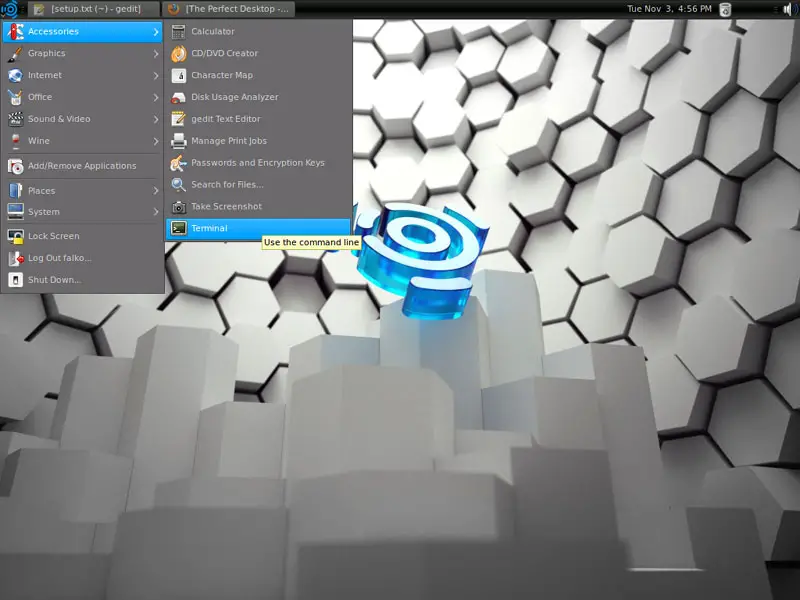
Task: Click the Manage Print Jobs label
Action: point(229,141)
